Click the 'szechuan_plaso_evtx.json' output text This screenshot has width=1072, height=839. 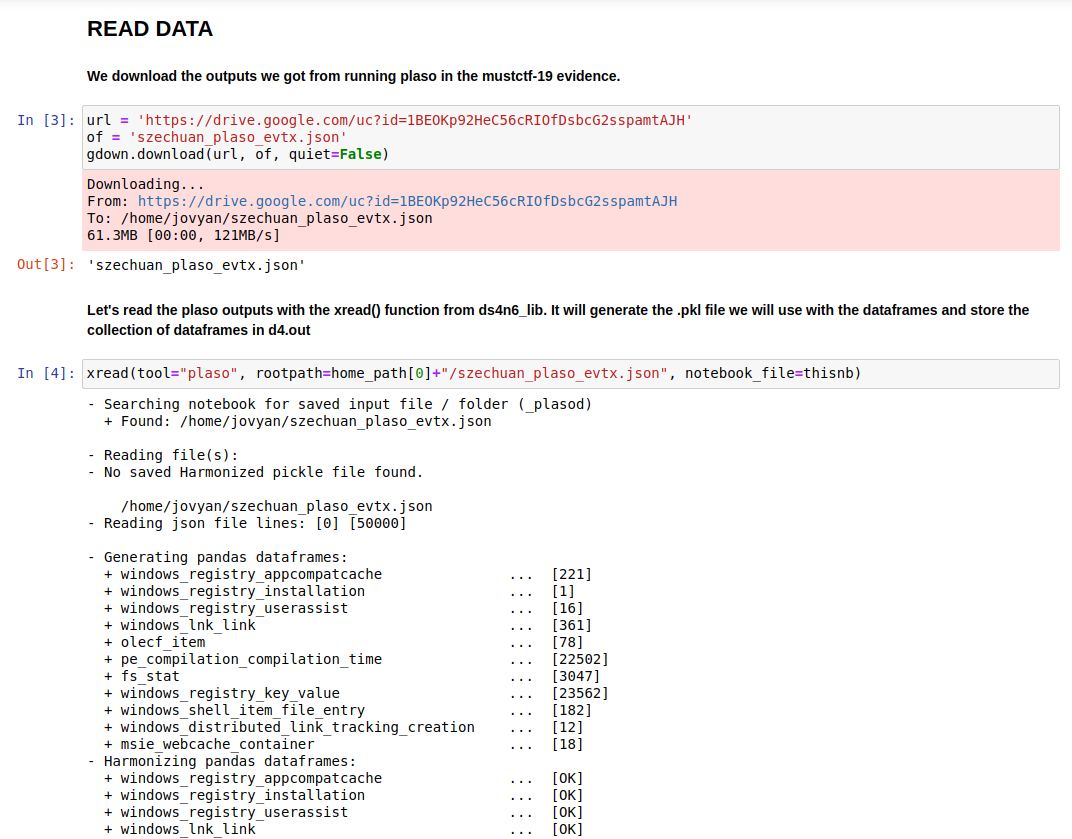(x=196, y=265)
